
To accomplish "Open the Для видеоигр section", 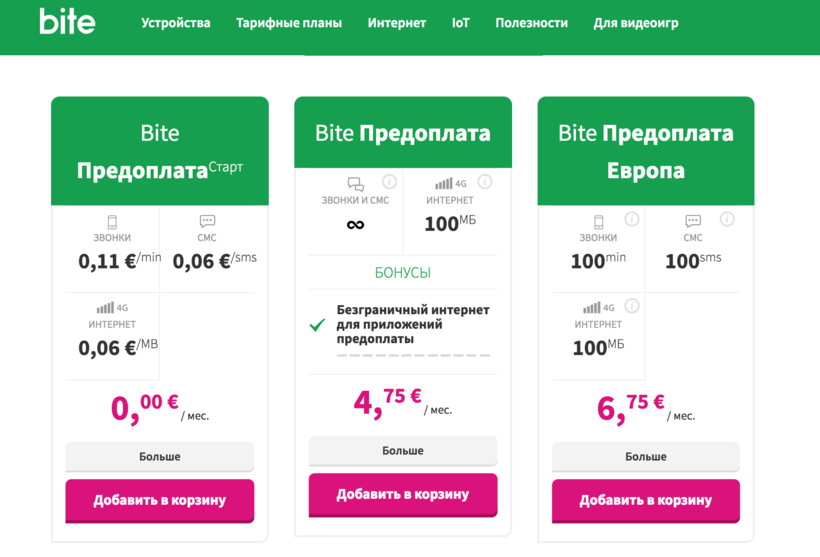I will coord(636,23).
